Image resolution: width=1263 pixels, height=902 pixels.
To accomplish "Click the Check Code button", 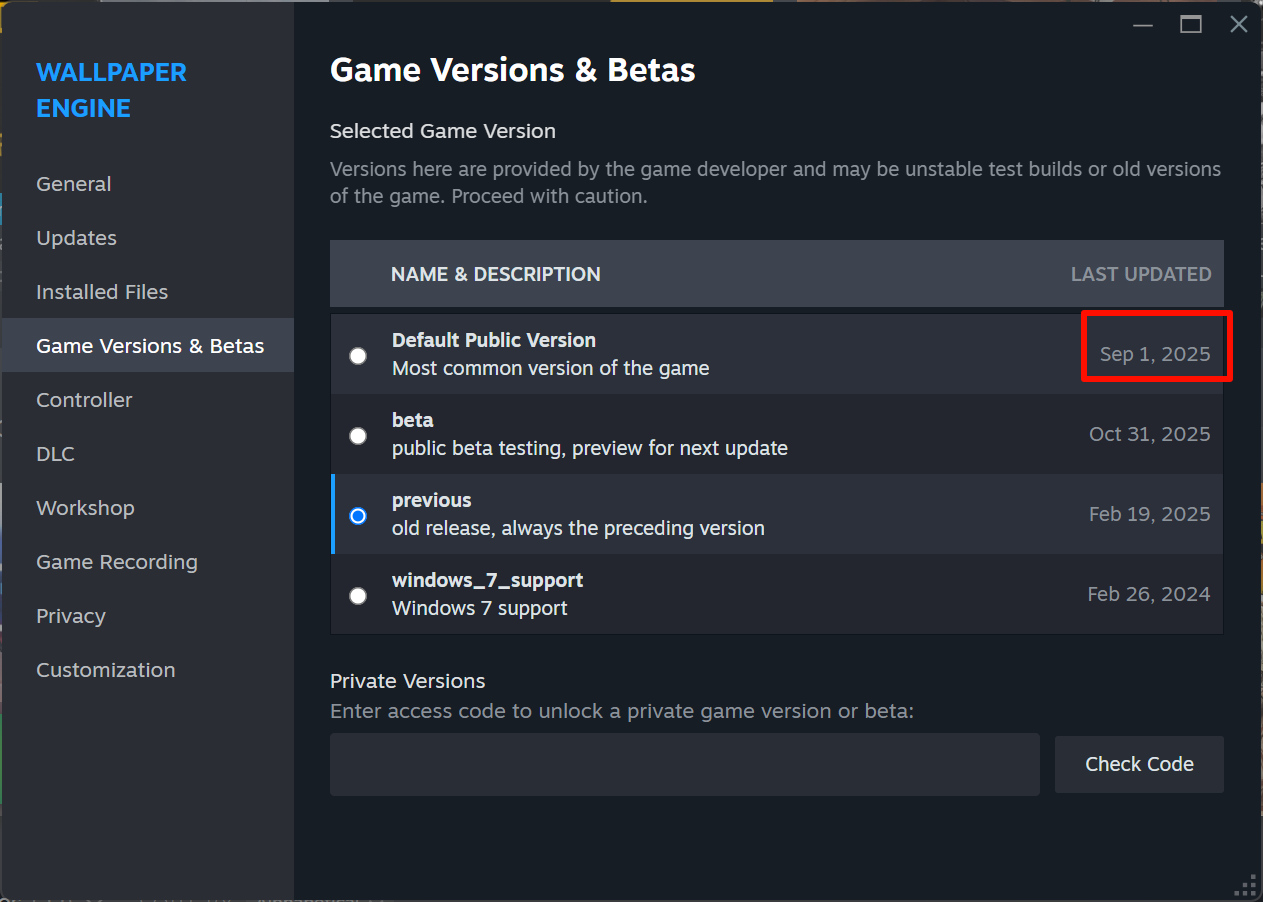I will (1139, 764).
